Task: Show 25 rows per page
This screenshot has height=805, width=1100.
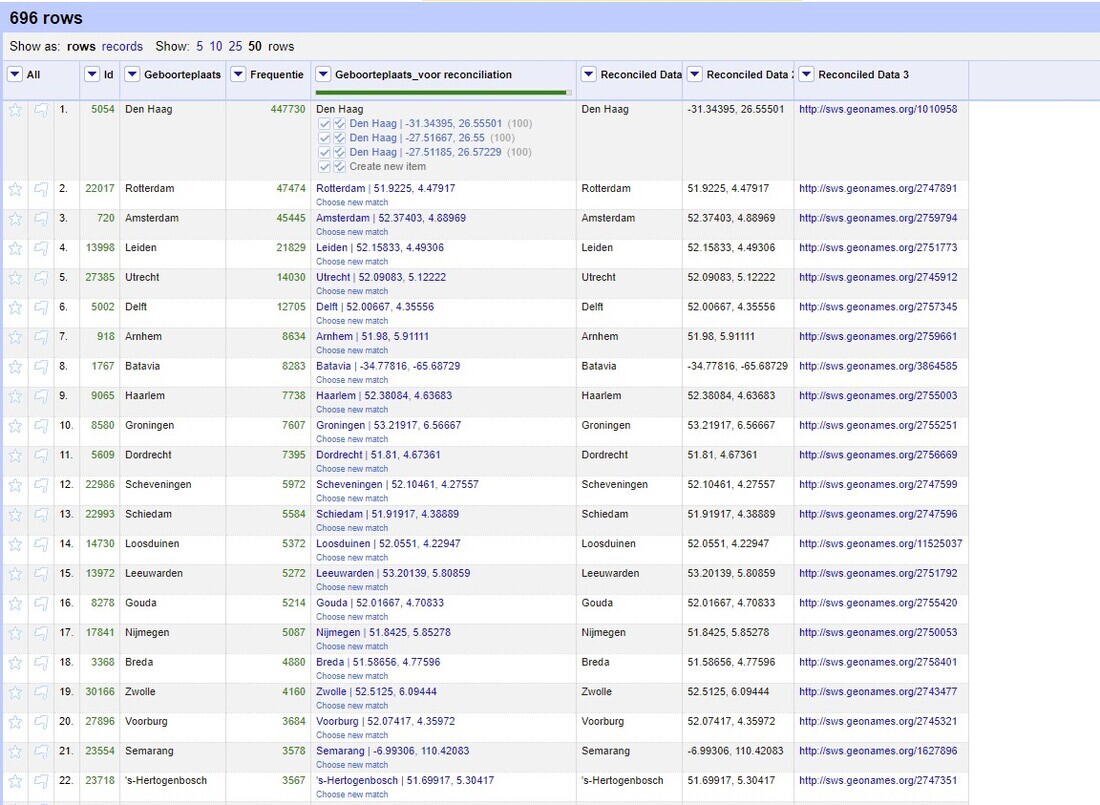Action: 236,46
